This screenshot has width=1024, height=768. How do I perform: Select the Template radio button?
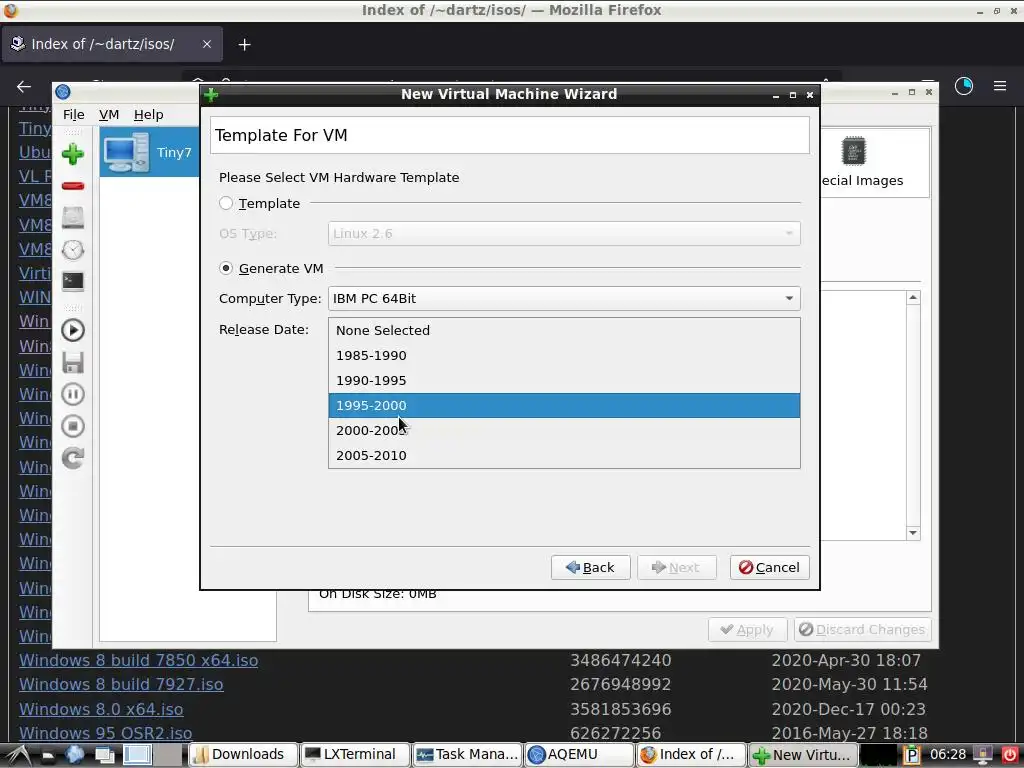click(x=226, y=203)
